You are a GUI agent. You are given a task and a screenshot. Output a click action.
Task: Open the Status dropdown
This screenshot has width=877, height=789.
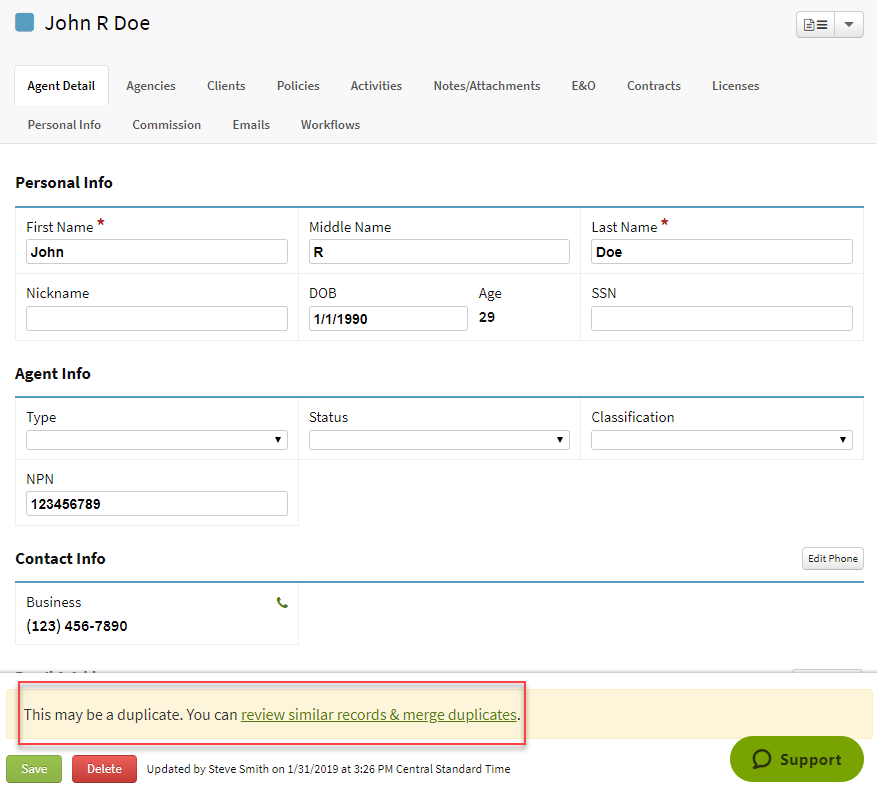pos(438,439)
